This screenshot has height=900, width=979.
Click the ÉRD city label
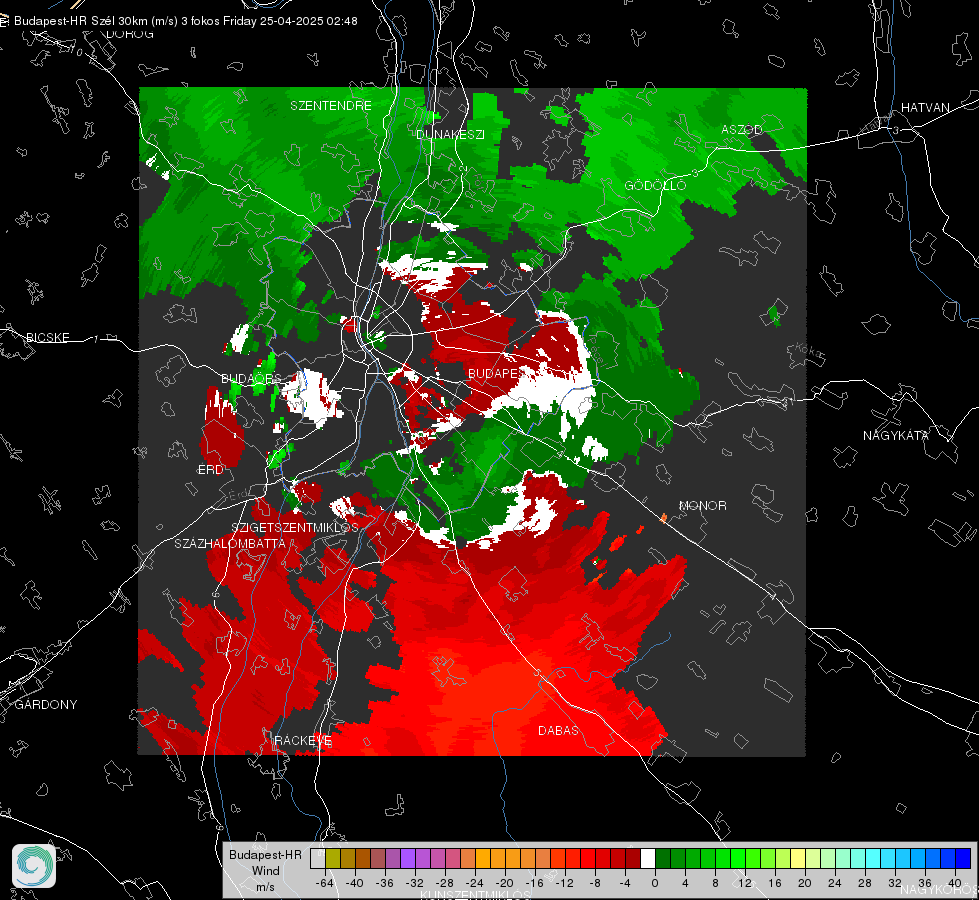[210, 470]
